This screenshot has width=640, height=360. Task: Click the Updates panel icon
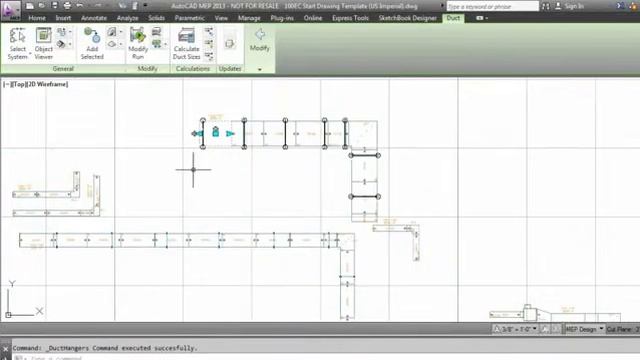pyautogui.click(x=229, y=43)
